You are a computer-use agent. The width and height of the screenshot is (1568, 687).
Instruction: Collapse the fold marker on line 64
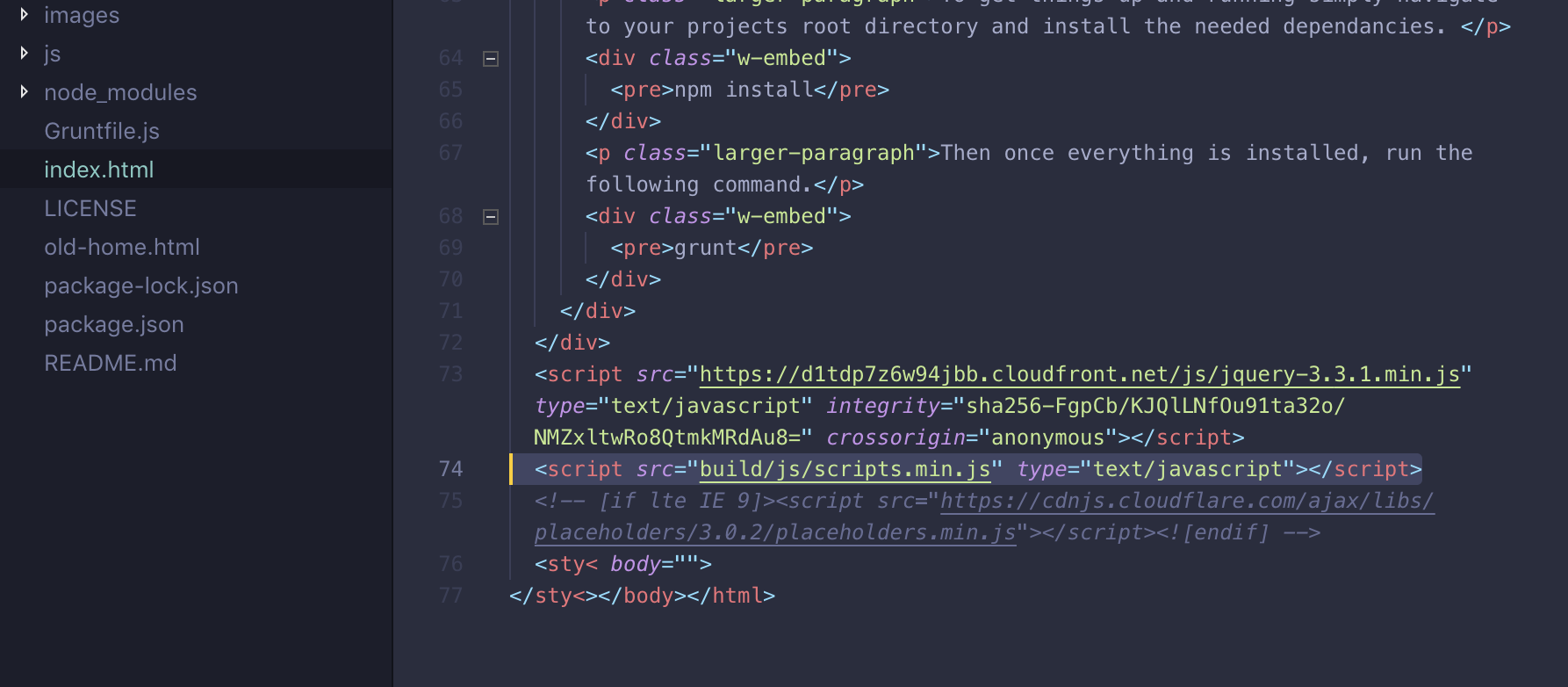tap(491, 59)
